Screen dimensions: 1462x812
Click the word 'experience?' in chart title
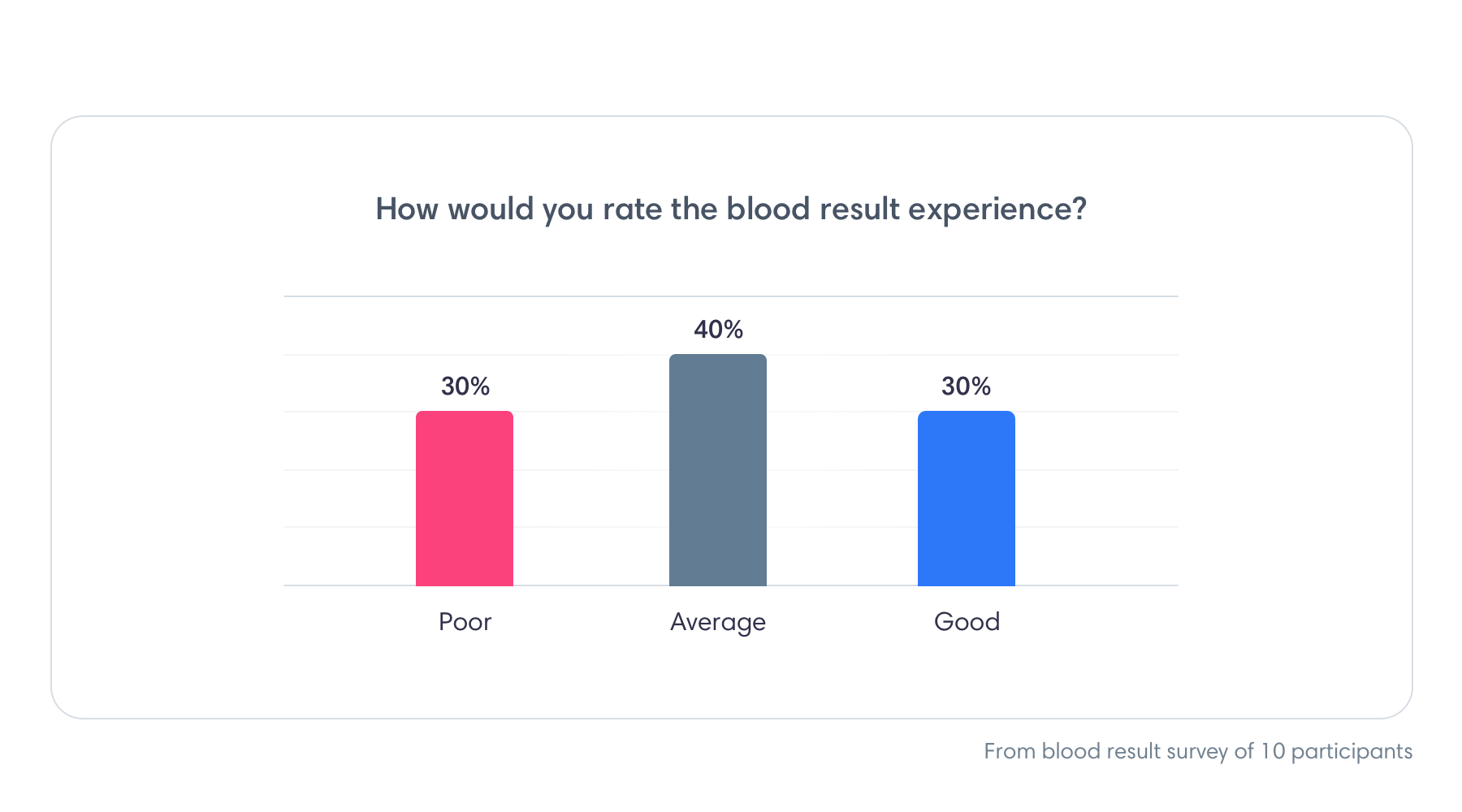click(x=997, y=209)
